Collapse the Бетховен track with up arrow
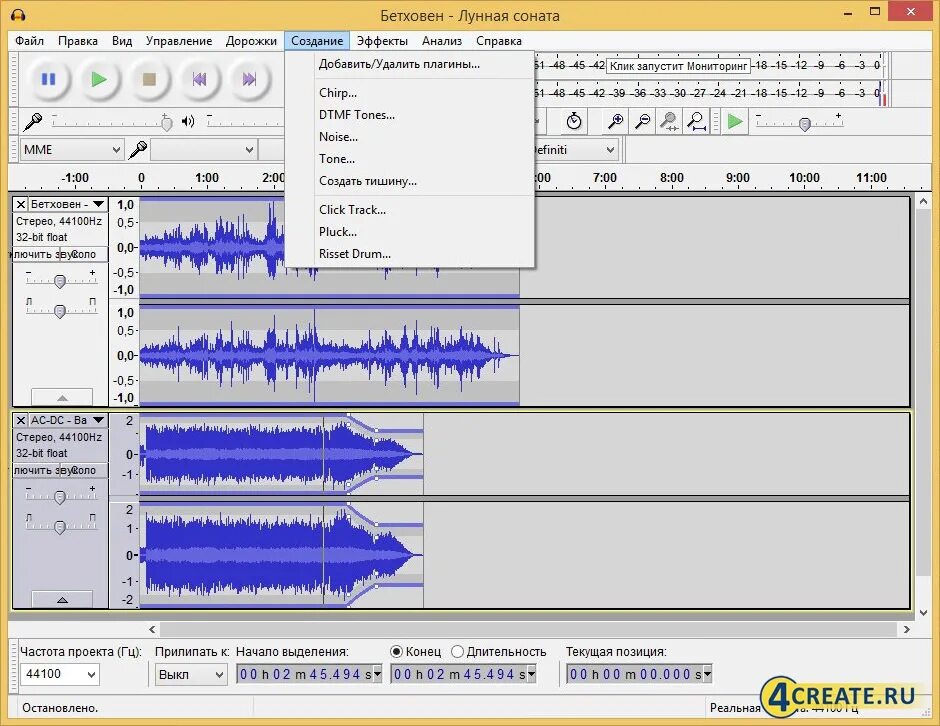The height and width of the screenshot is (726, 940). pos(62,397)
